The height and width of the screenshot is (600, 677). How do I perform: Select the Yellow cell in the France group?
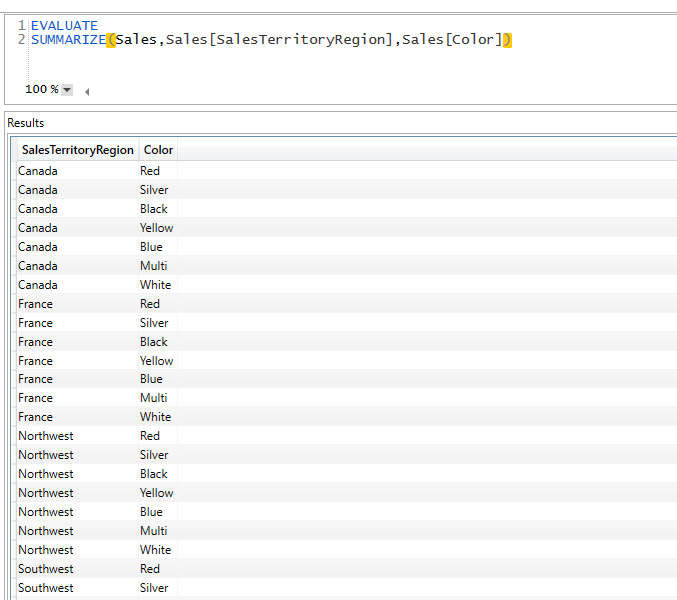tap(158, 361)
